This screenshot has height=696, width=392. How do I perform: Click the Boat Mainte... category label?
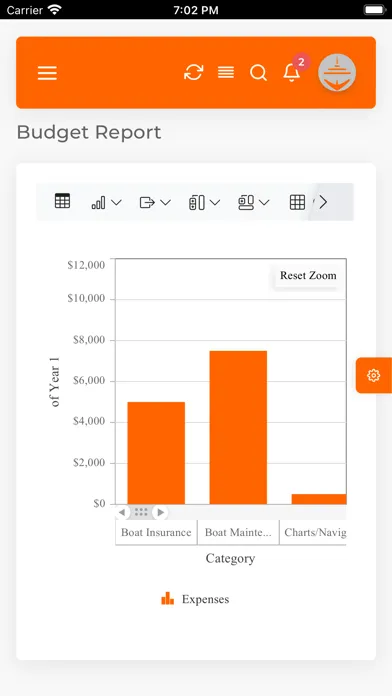click(x=238, y=532)
